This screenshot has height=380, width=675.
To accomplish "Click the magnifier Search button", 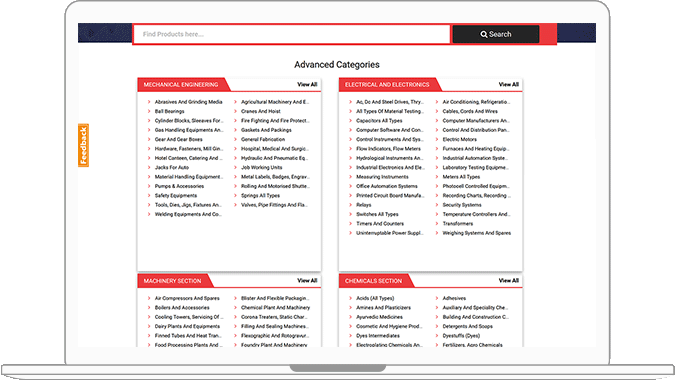I will click(495, 34).
